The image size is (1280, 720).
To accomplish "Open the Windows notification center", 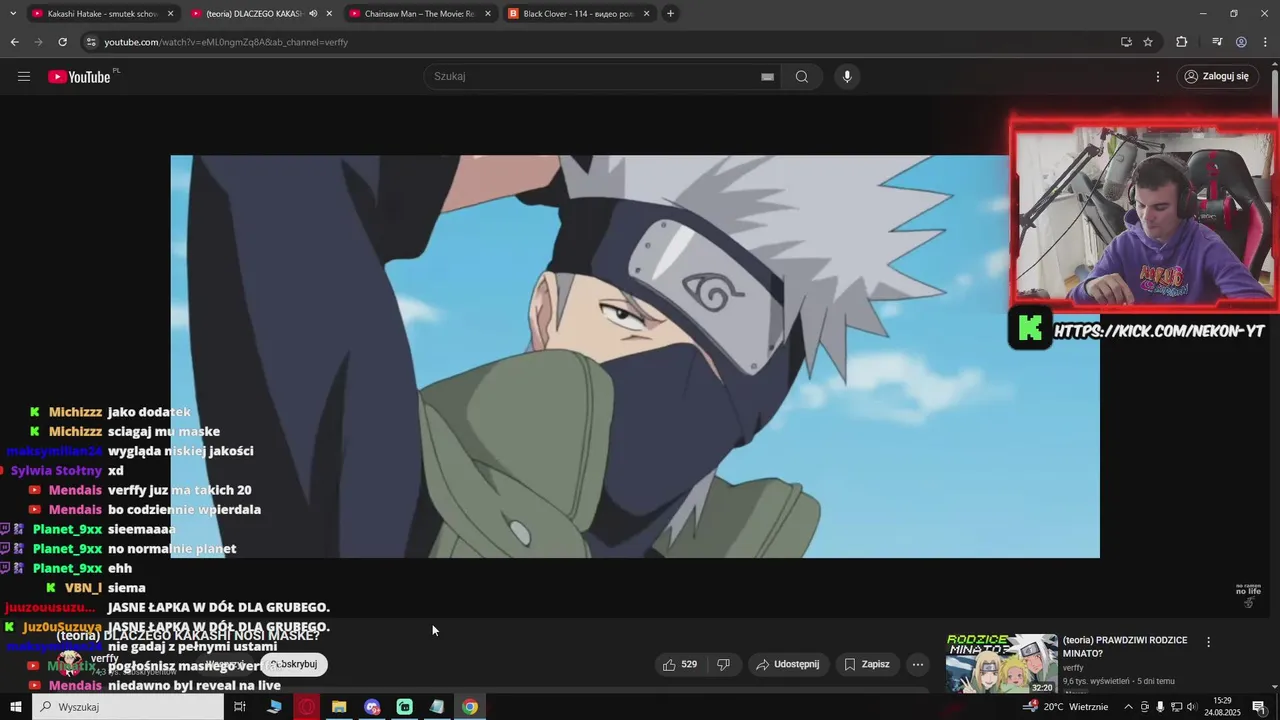I will click(1259, 707).
